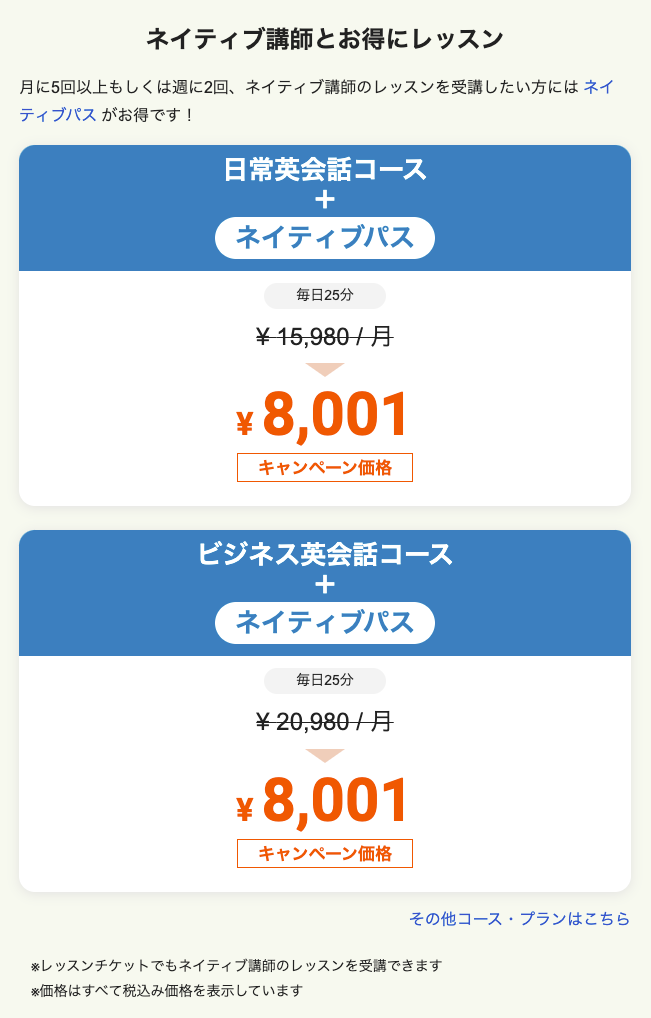Click the plus sign under 日常英会話コース title
This screenshot has width=651, height=1018.
click(x=325, y=199)
